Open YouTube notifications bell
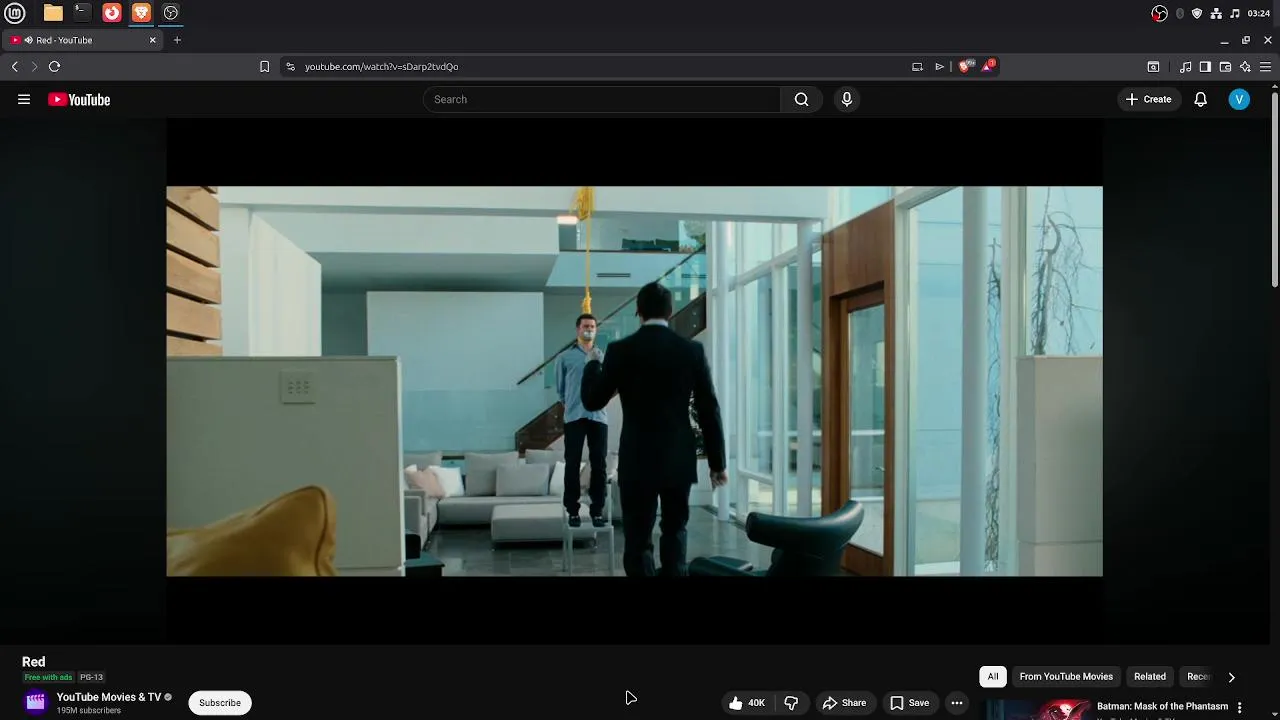The height and width of the screenshot is (720, 1280). (x=1200, y=99)
